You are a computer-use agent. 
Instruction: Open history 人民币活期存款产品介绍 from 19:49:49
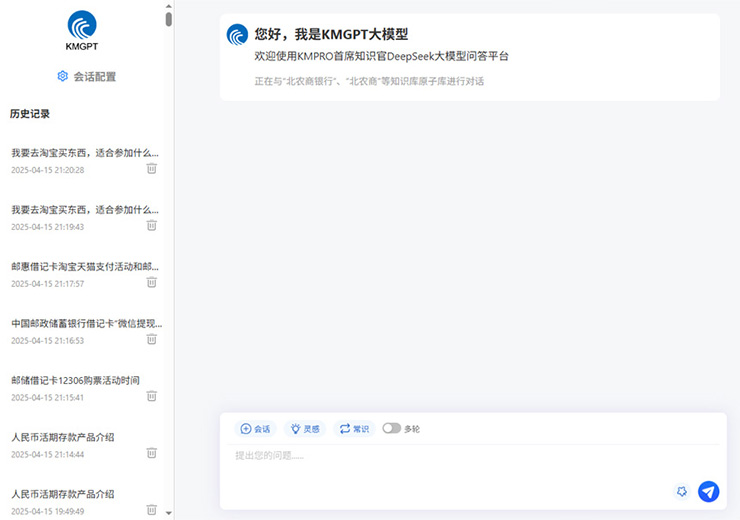click(63, 494)
